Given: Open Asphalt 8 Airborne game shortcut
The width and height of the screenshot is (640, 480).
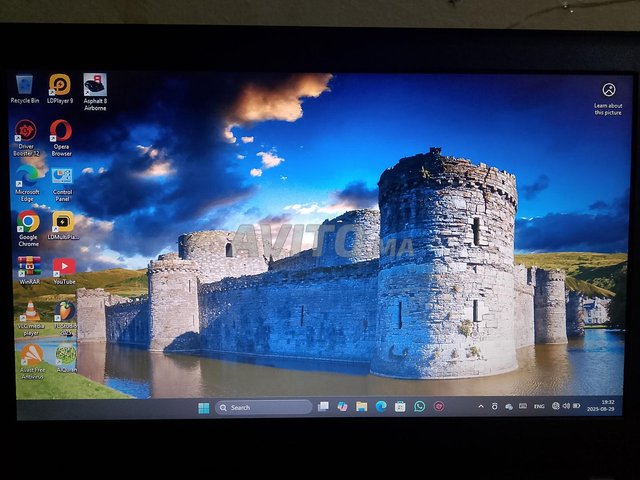Looking at the screenshot, I should pyautogui.click(x=95, y=86).
